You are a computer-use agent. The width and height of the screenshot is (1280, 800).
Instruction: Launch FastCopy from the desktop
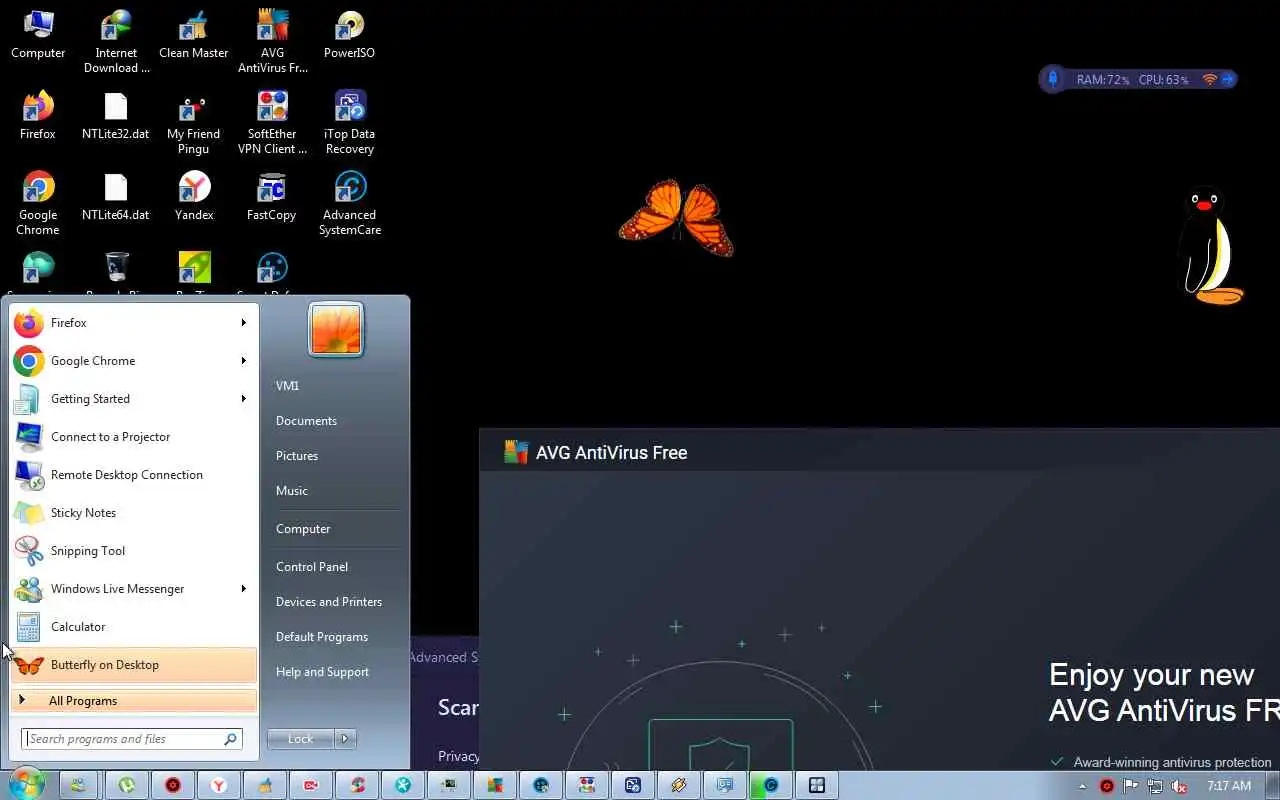[272, 197]
